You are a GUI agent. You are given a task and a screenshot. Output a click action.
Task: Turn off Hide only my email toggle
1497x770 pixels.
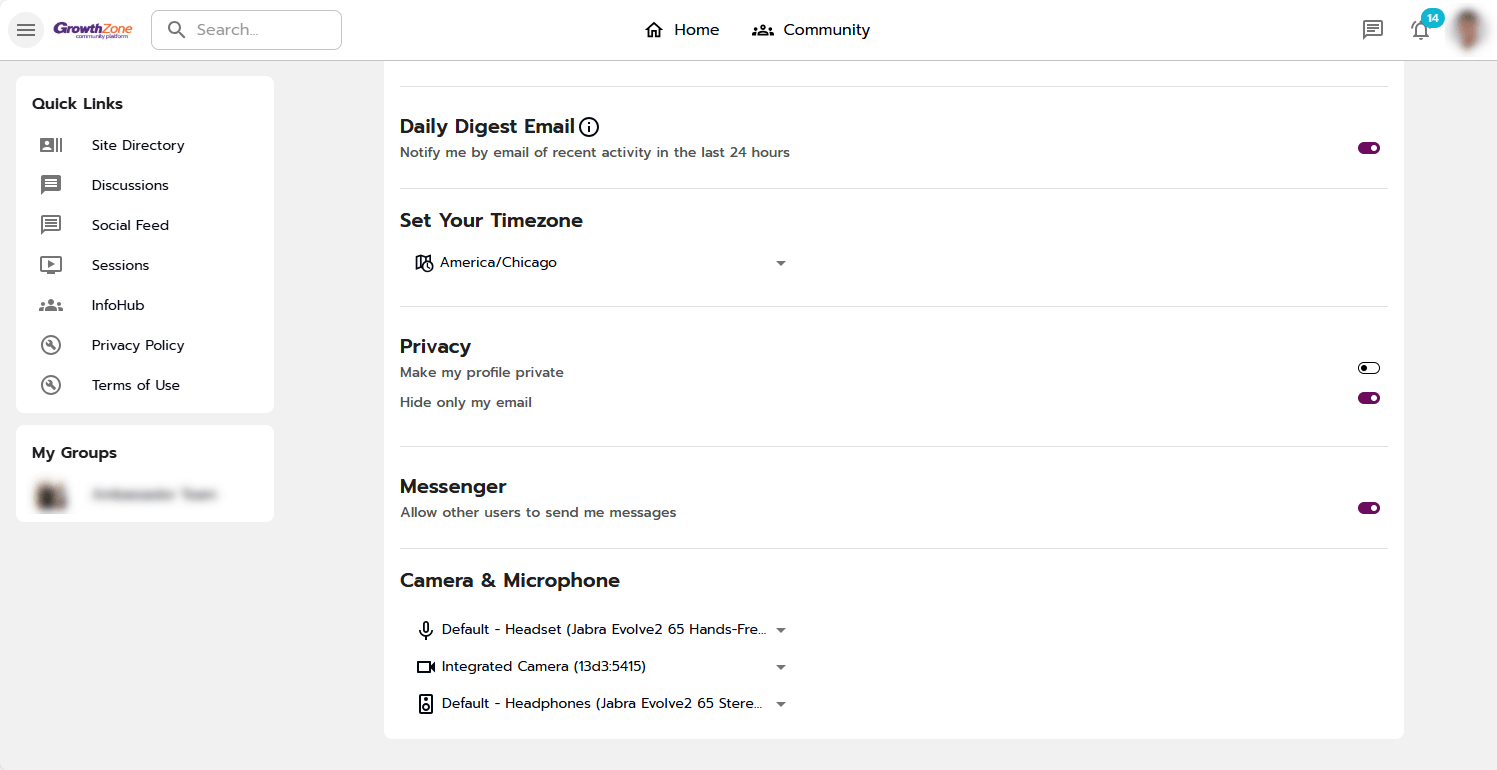point(1368,398)
